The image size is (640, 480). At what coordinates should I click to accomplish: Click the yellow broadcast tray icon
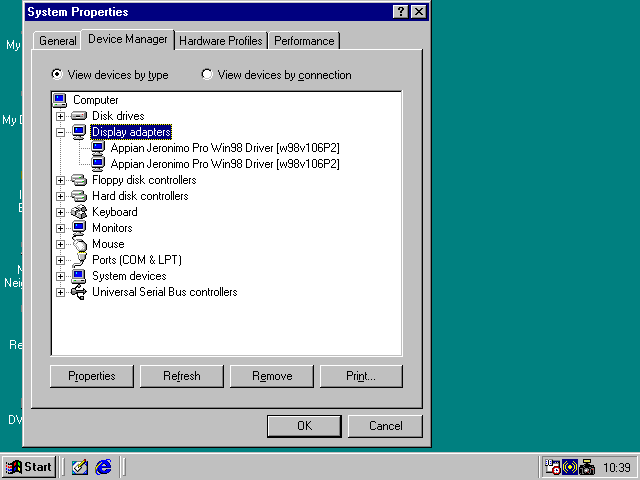pos(570,467)
